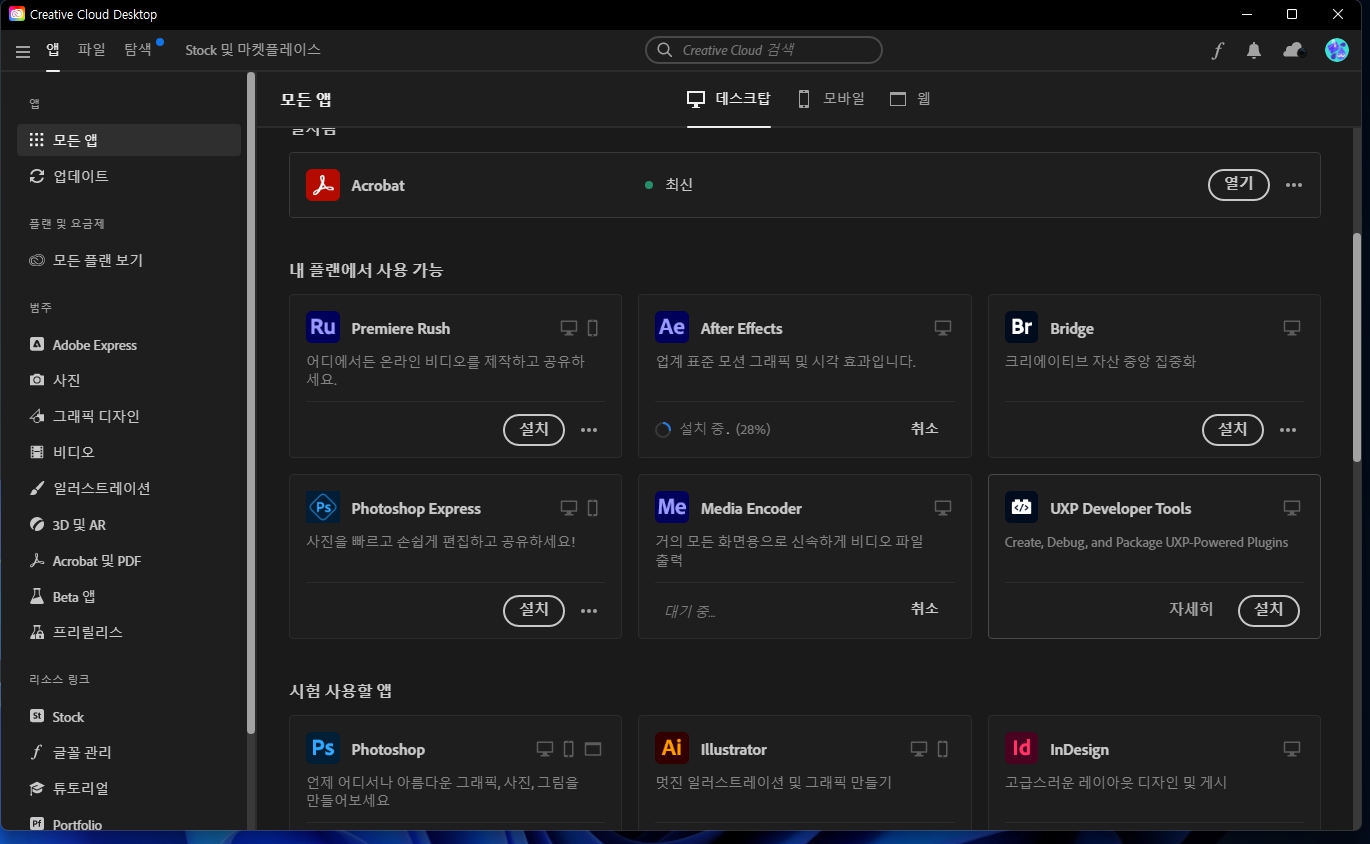Open 글꼴 관리 in sidebar
This screenshot has height=844, width=1370.
(x=129, y=753)
